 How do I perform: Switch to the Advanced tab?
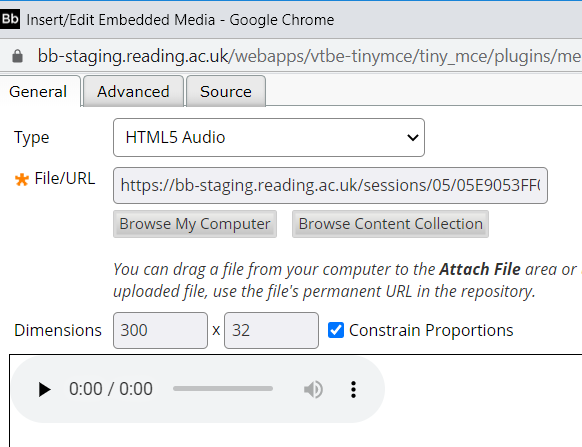tap(133, 91)
